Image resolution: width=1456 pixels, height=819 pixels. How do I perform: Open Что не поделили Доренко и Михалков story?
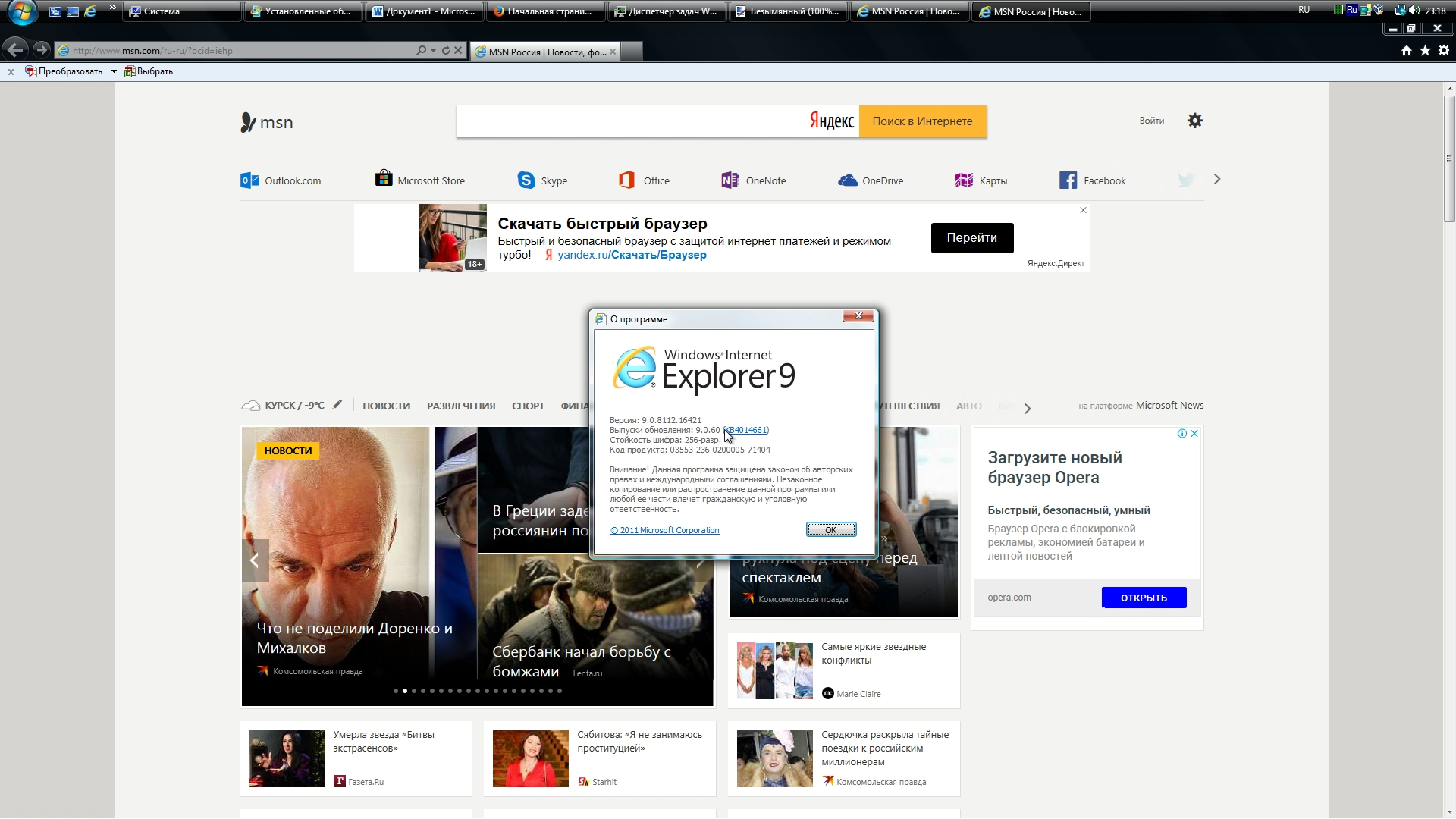354,638
